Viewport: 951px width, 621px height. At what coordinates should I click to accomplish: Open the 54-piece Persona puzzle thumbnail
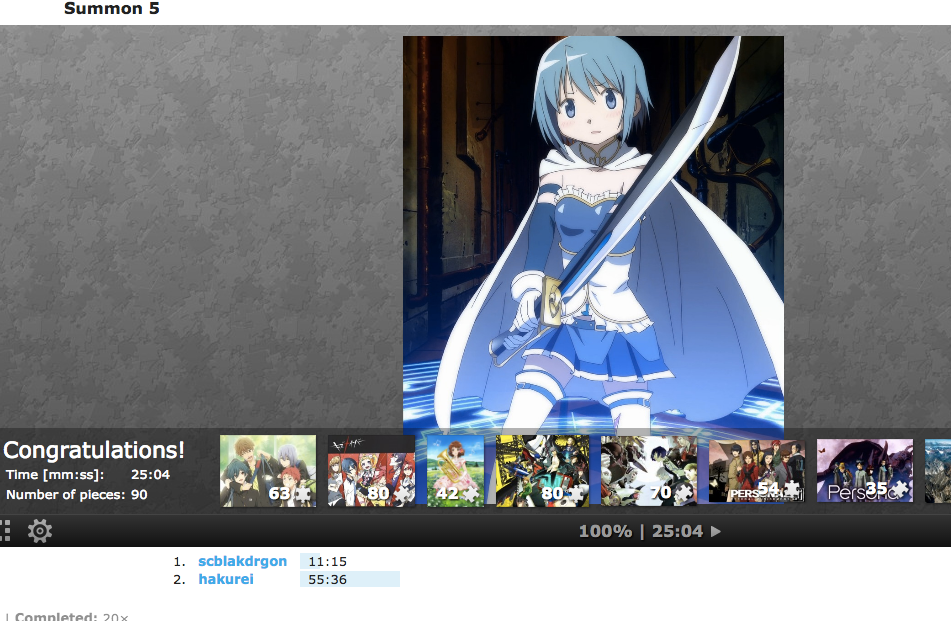tap(757, 471)
